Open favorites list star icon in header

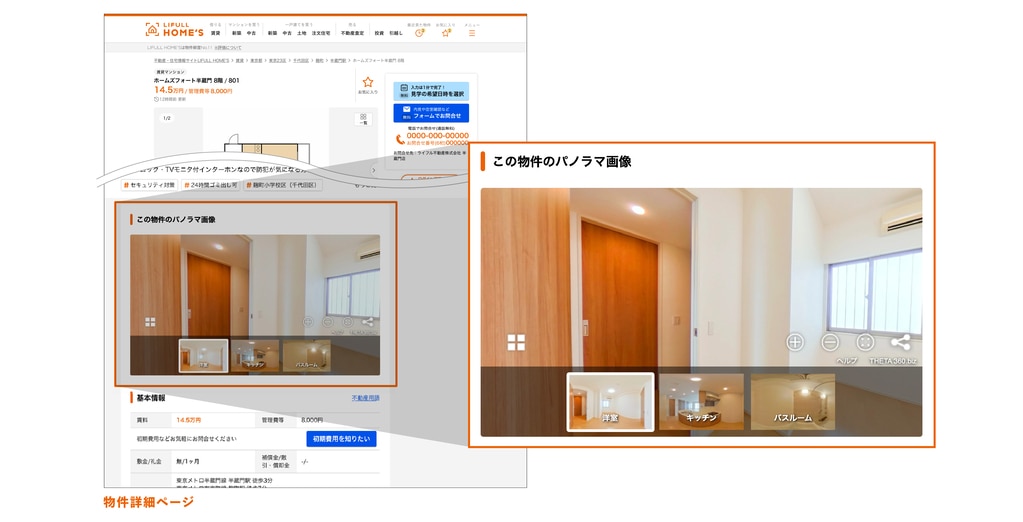pyautogui.click(x=446, y=31)
